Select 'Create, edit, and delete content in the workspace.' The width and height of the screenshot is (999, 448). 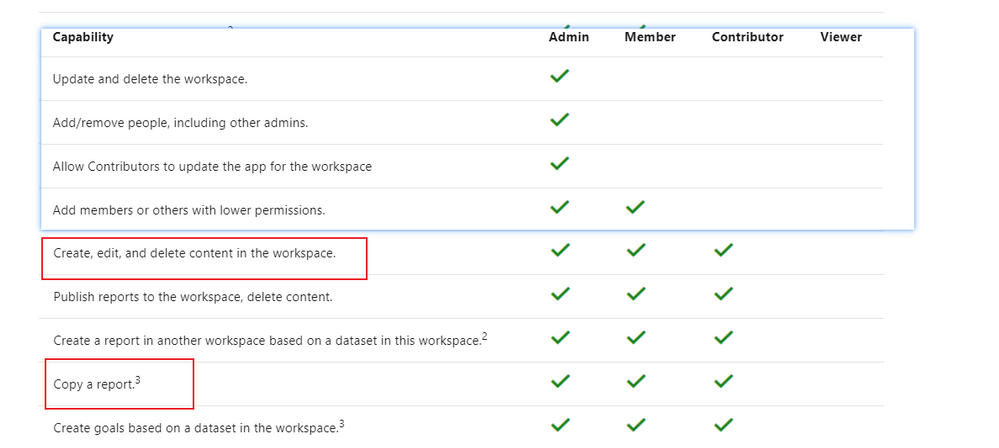click(194, 254)
